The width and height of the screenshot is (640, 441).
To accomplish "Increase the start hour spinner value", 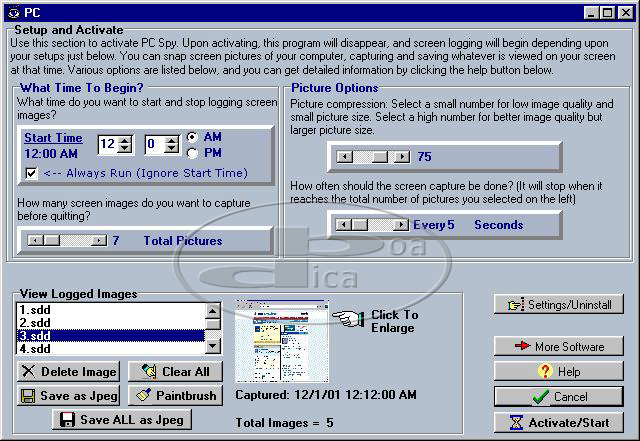I will (125, 140).
